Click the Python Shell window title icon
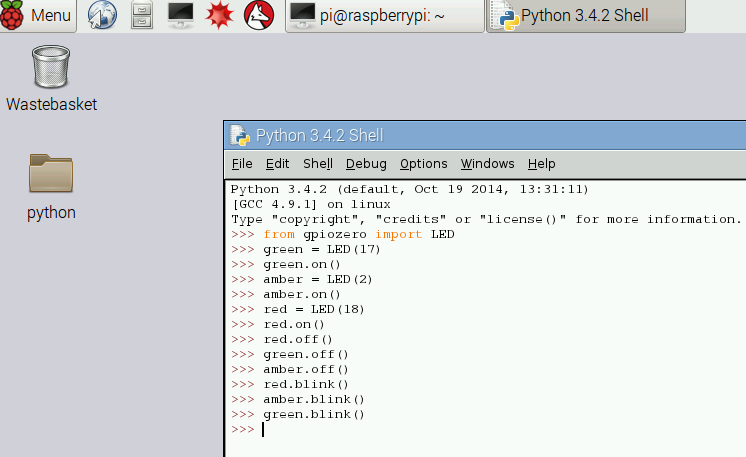 coord(240,135)
